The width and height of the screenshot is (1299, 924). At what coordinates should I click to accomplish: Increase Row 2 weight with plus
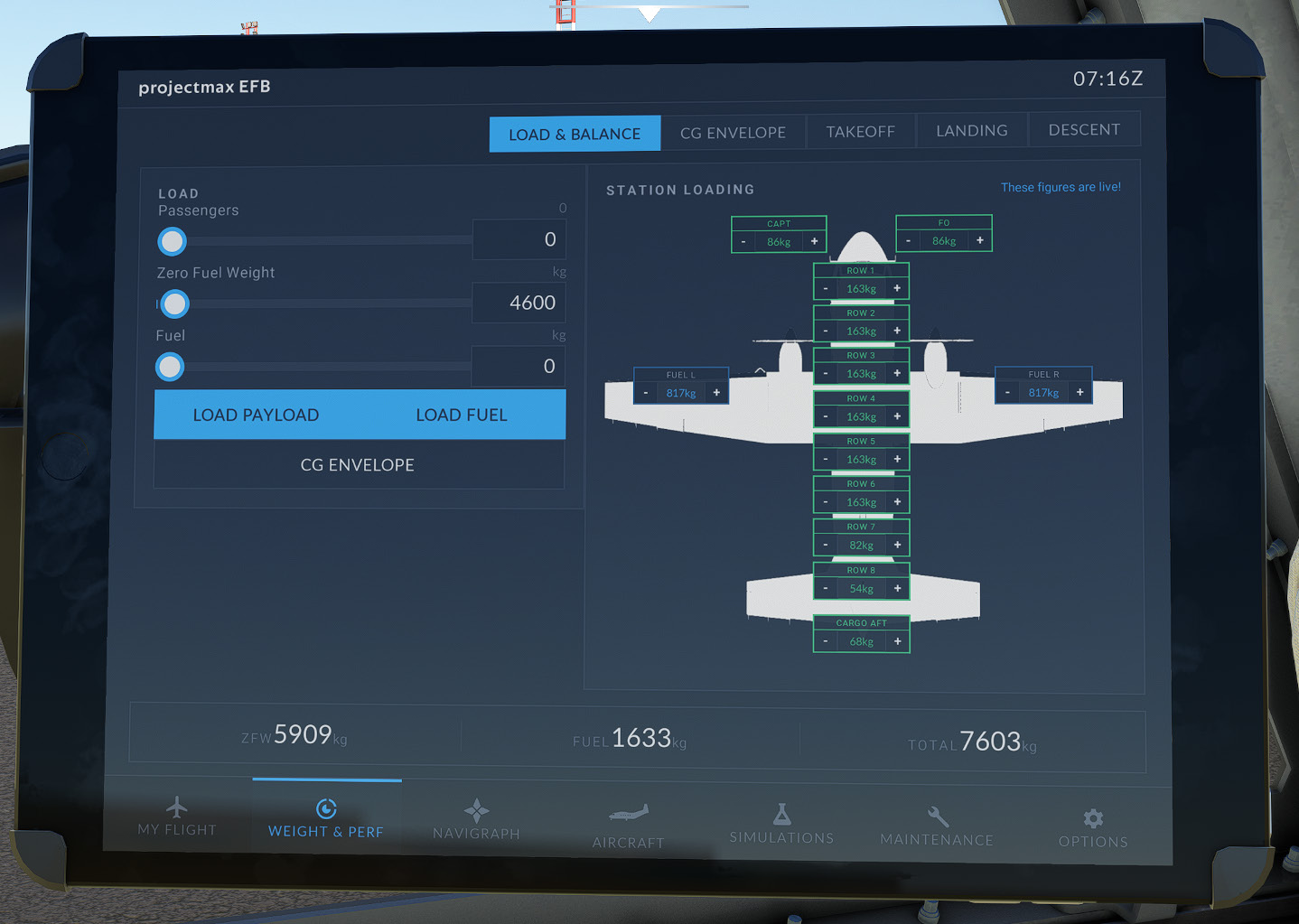[x=897, y=331]
